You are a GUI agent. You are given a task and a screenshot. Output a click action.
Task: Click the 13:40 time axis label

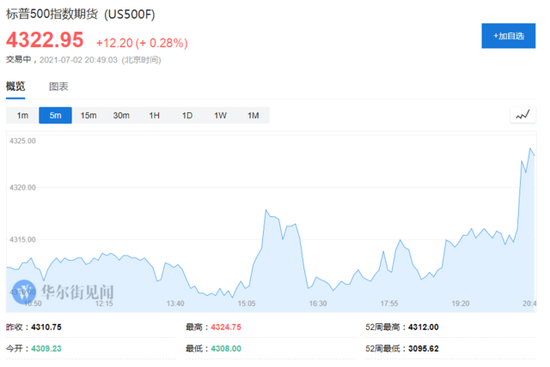[175, 303]
